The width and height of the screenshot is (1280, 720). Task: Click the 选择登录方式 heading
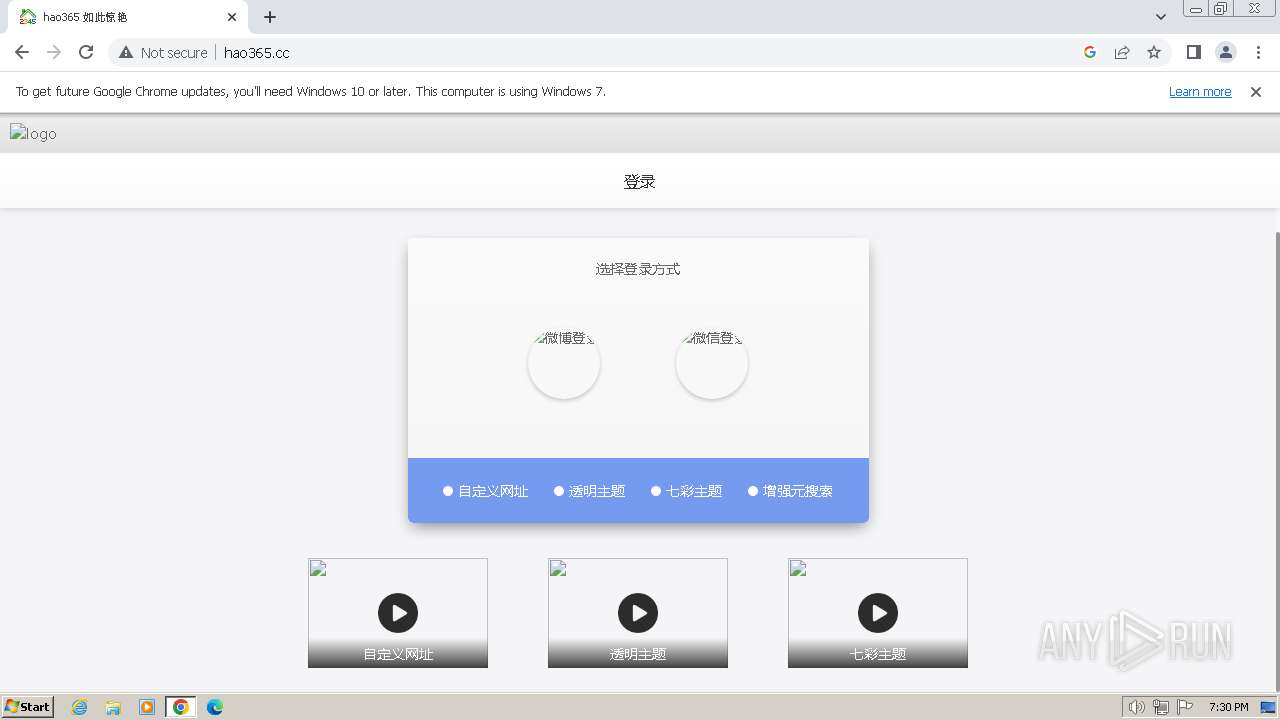[x=638, y=269]
